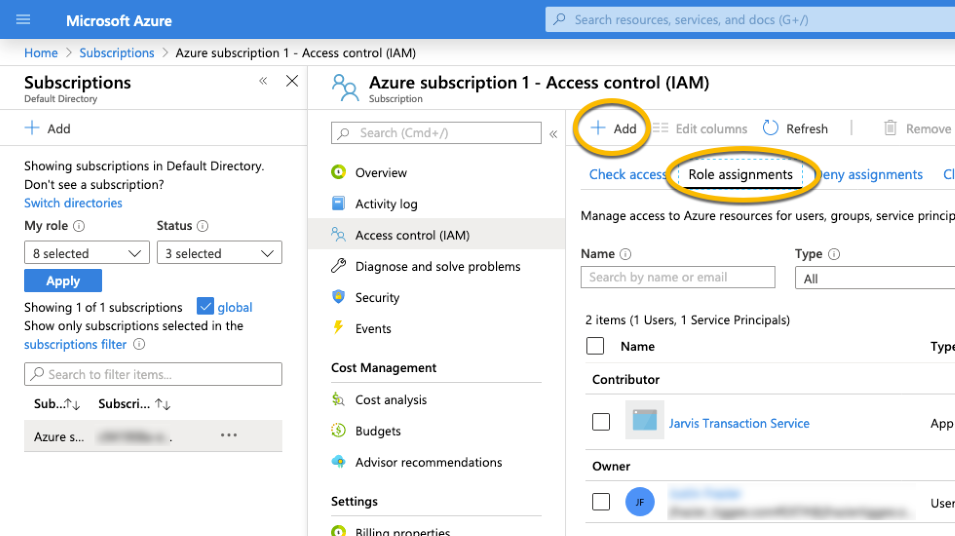Click the Type filter info icon

[834, 254]
